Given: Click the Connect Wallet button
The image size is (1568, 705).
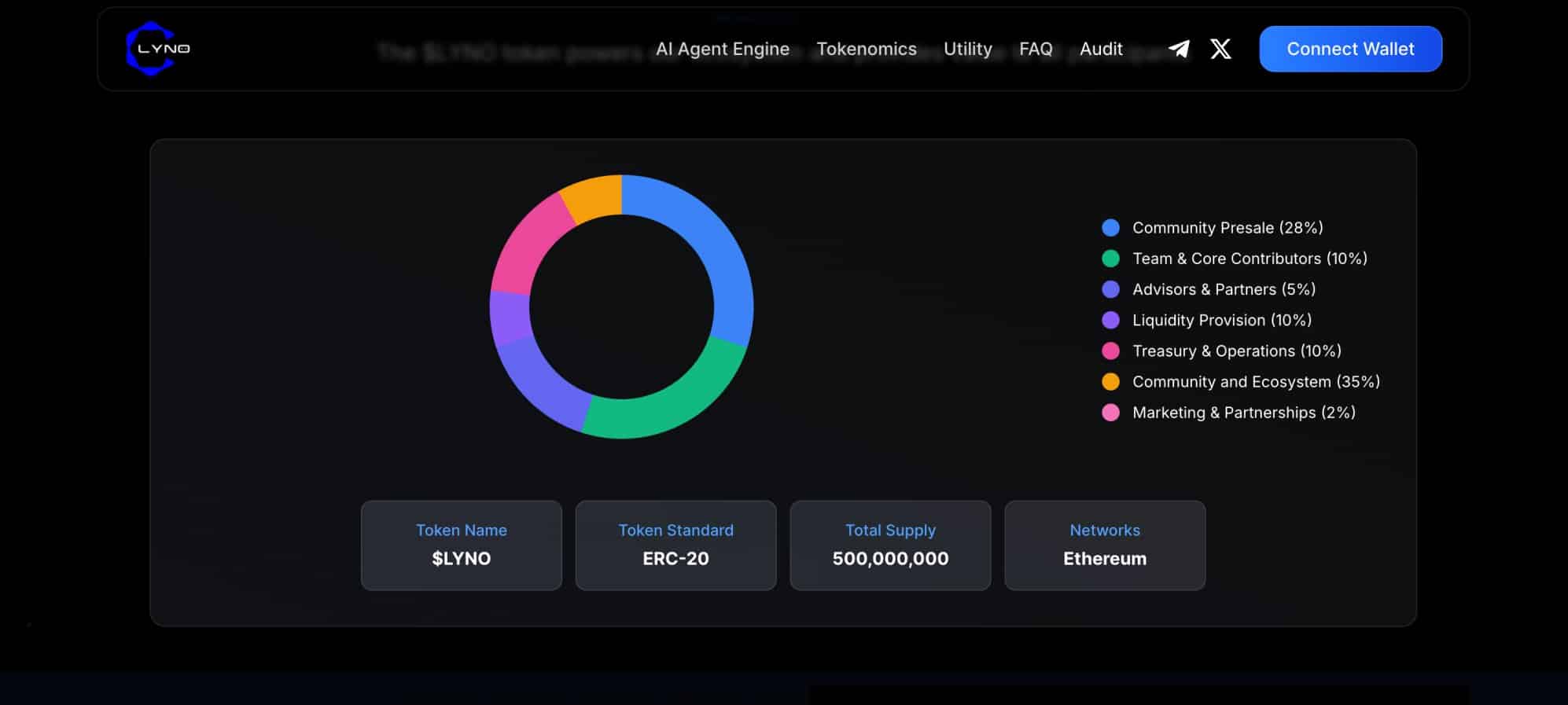Looking at the screenshot, I should (x=1350, y=49).
